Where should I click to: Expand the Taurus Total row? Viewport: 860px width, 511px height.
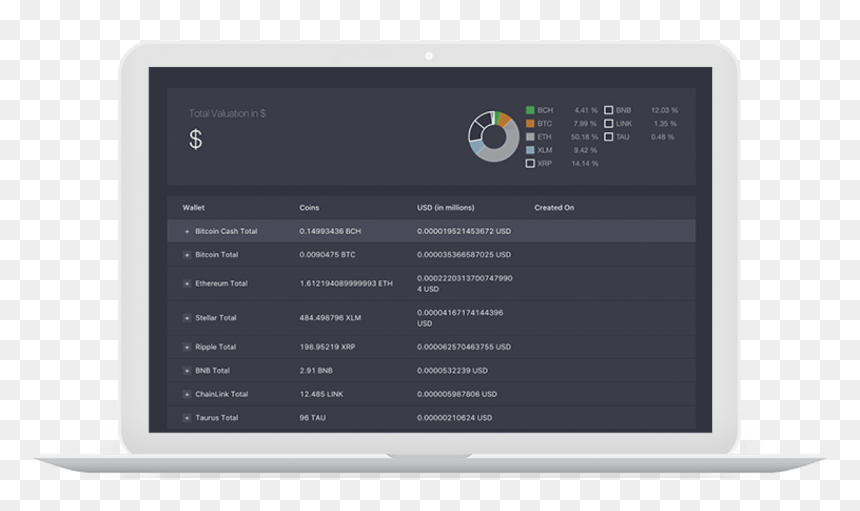pyautogui.click(x=186, y=418)
